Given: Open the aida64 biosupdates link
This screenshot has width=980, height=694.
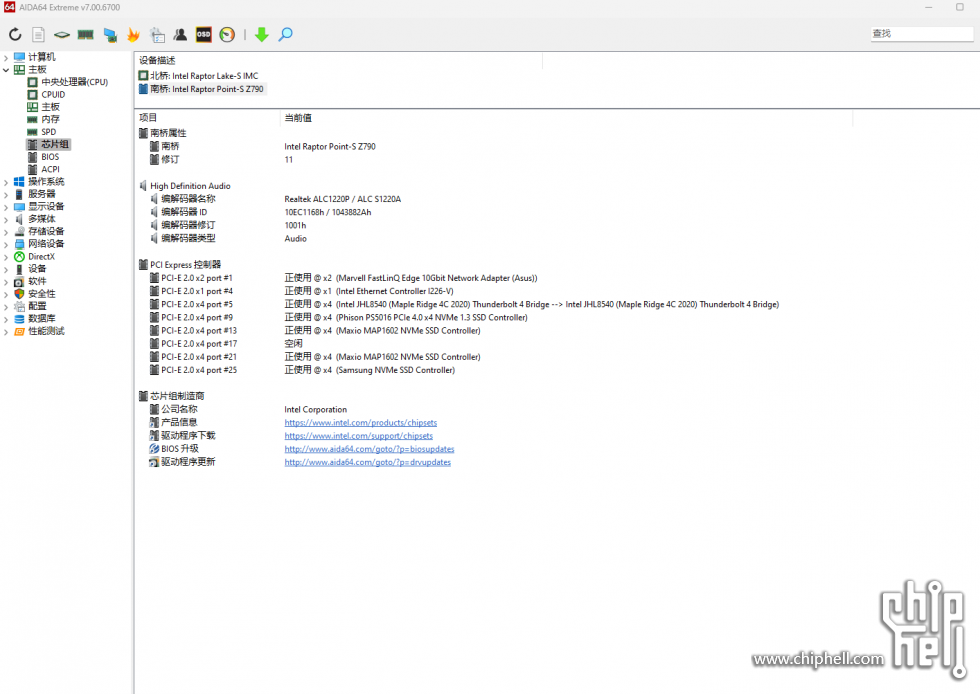Looking at the screenshot, I should coord(369,449).
